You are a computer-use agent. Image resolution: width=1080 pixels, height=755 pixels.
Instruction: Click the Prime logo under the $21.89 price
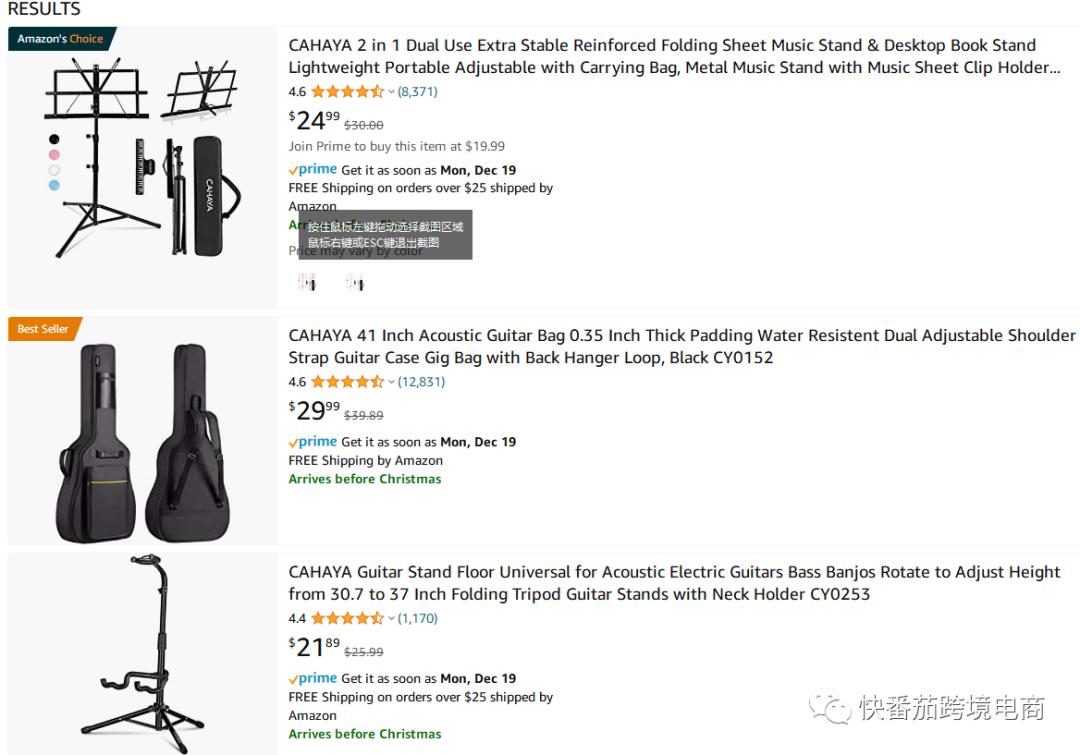tap(313, 678)
